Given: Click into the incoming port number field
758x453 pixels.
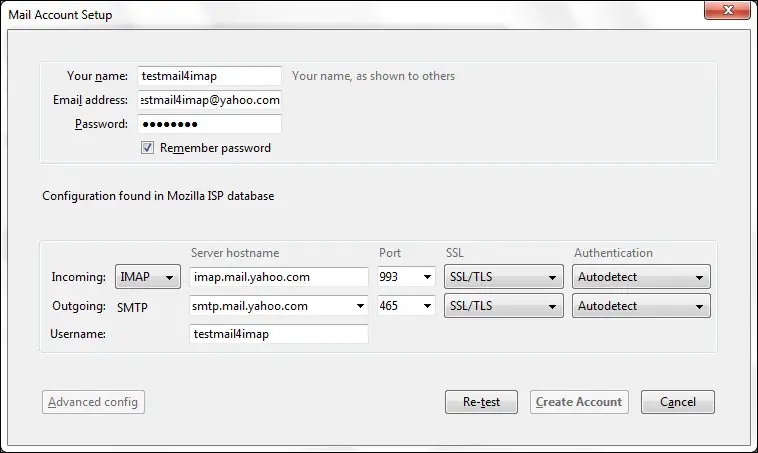Looking at the screenshot, I should (x=397, y=277).
